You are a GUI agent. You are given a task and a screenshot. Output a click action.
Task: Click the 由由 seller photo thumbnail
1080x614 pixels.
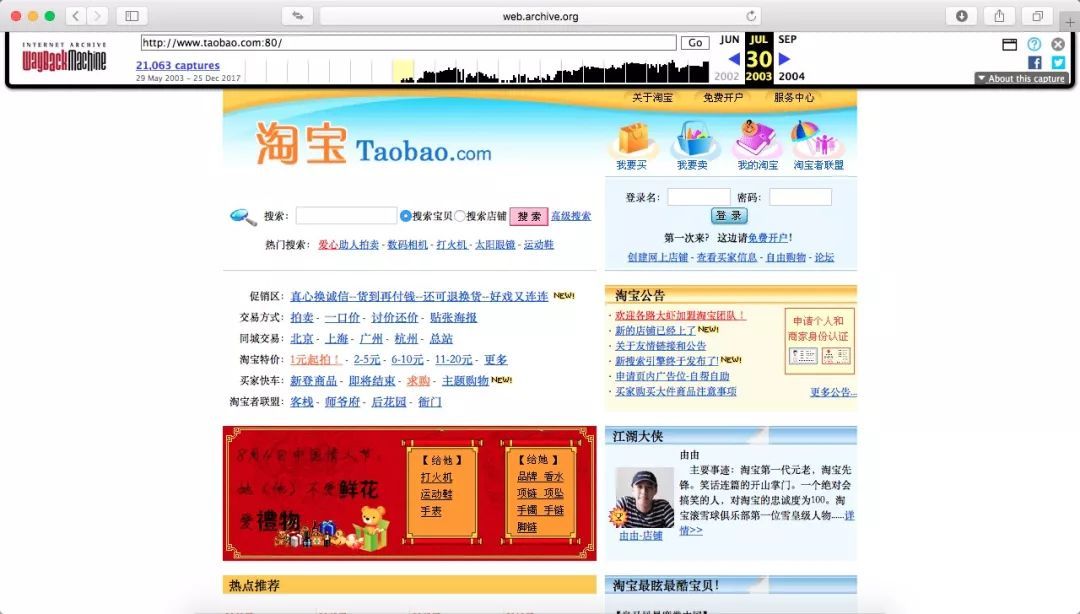click(645, 498)
